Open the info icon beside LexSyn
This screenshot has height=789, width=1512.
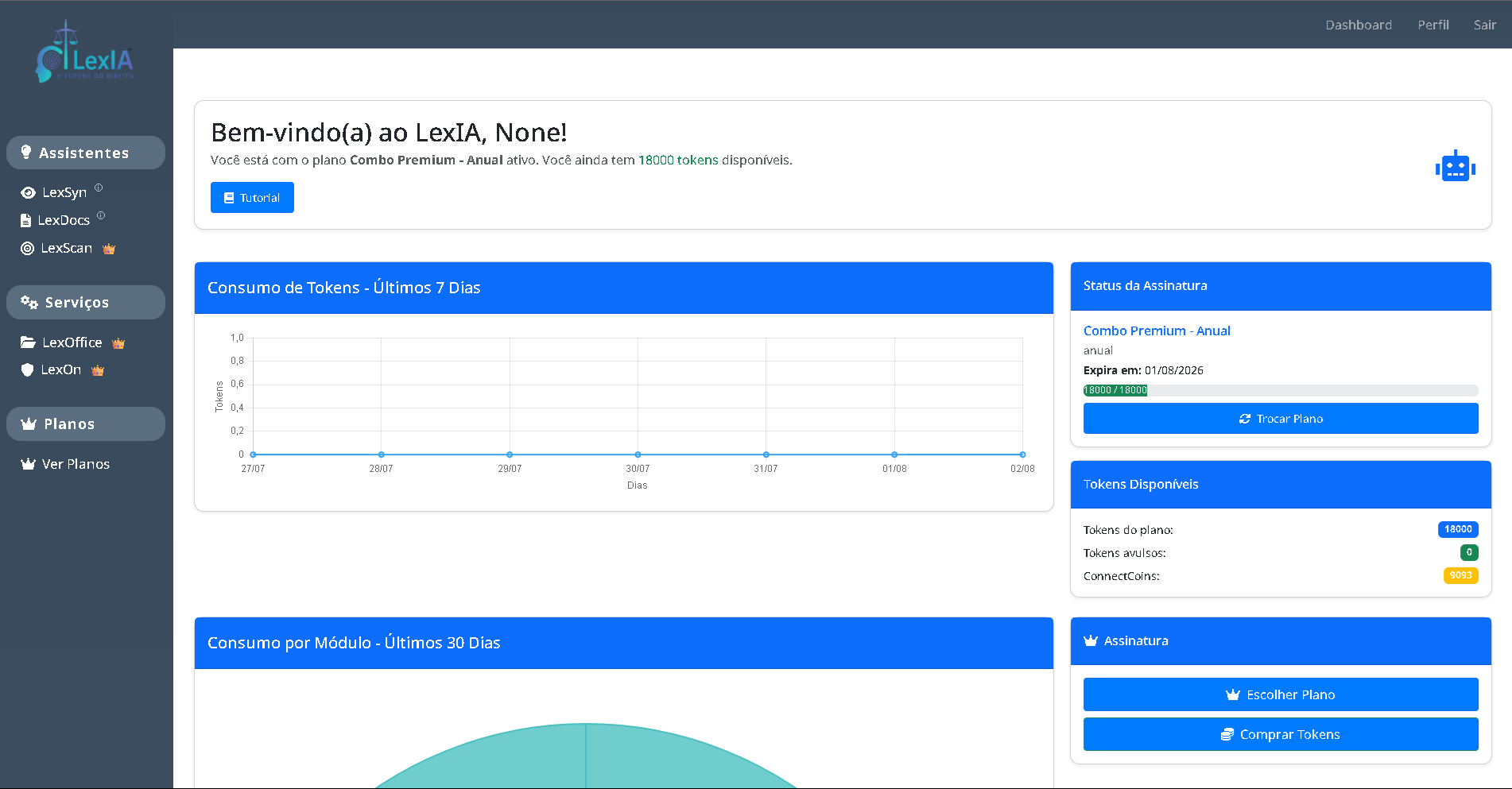pos(99,188)
